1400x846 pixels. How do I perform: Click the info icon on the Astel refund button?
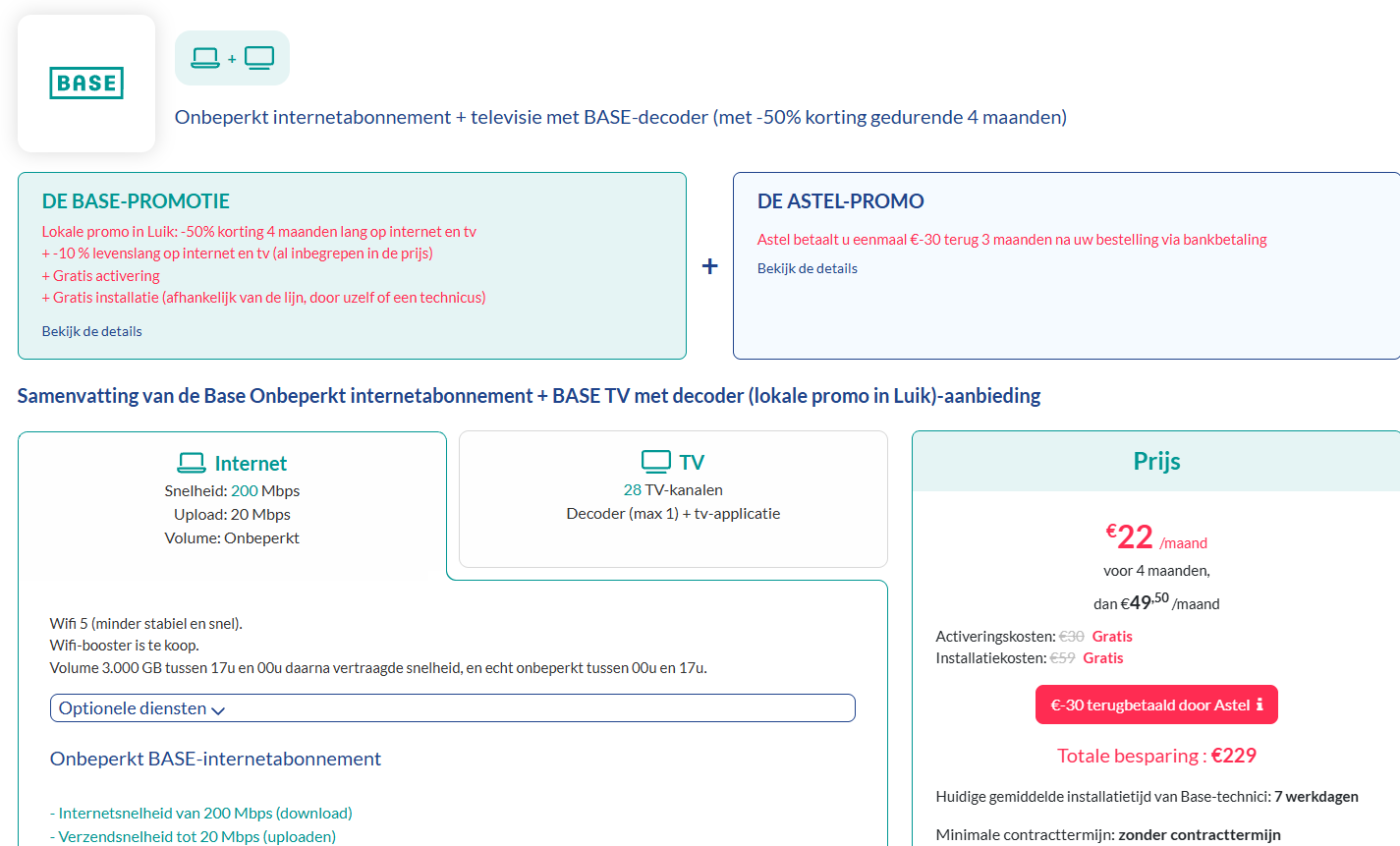pyautogui.click(x=1260, y=705)
